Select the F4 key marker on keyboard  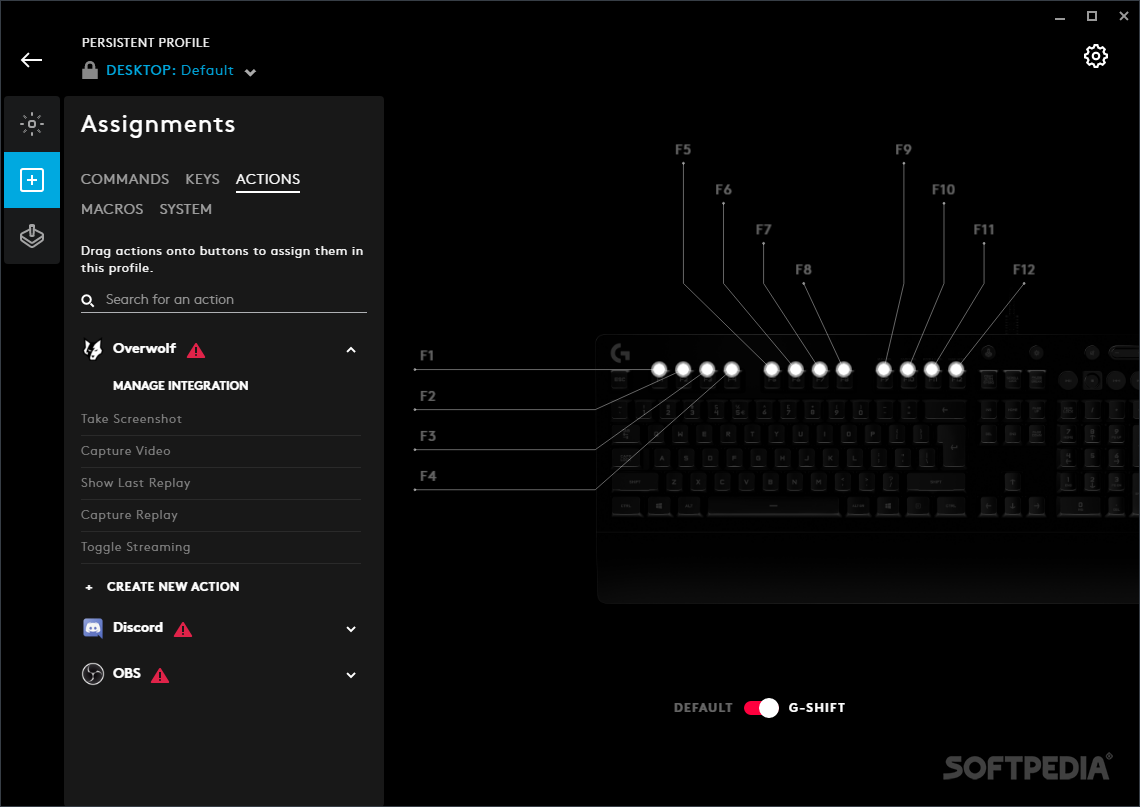pos(731,369)
